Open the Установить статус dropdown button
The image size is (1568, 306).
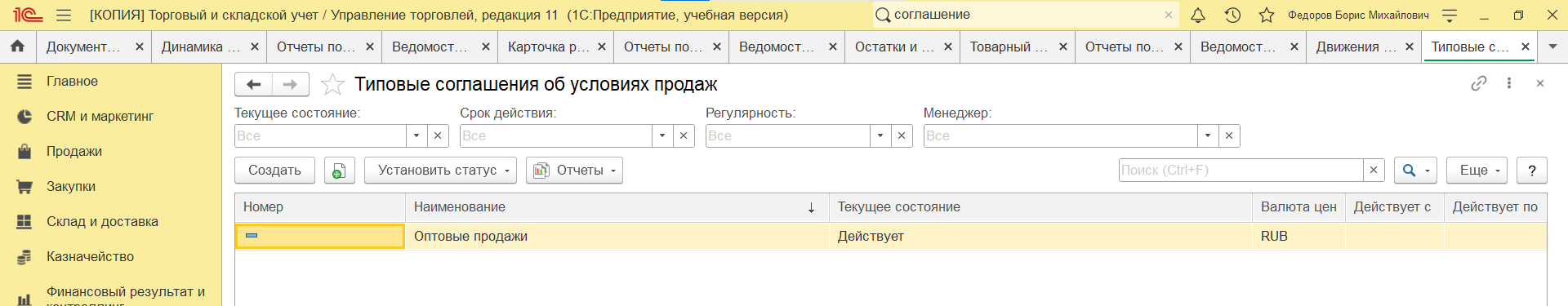point(440,170)
